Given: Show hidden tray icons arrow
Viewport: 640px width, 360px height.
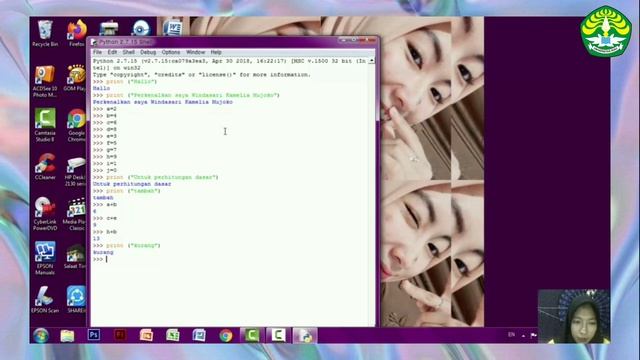Looking at the screenshot, I should click(523, 336).
